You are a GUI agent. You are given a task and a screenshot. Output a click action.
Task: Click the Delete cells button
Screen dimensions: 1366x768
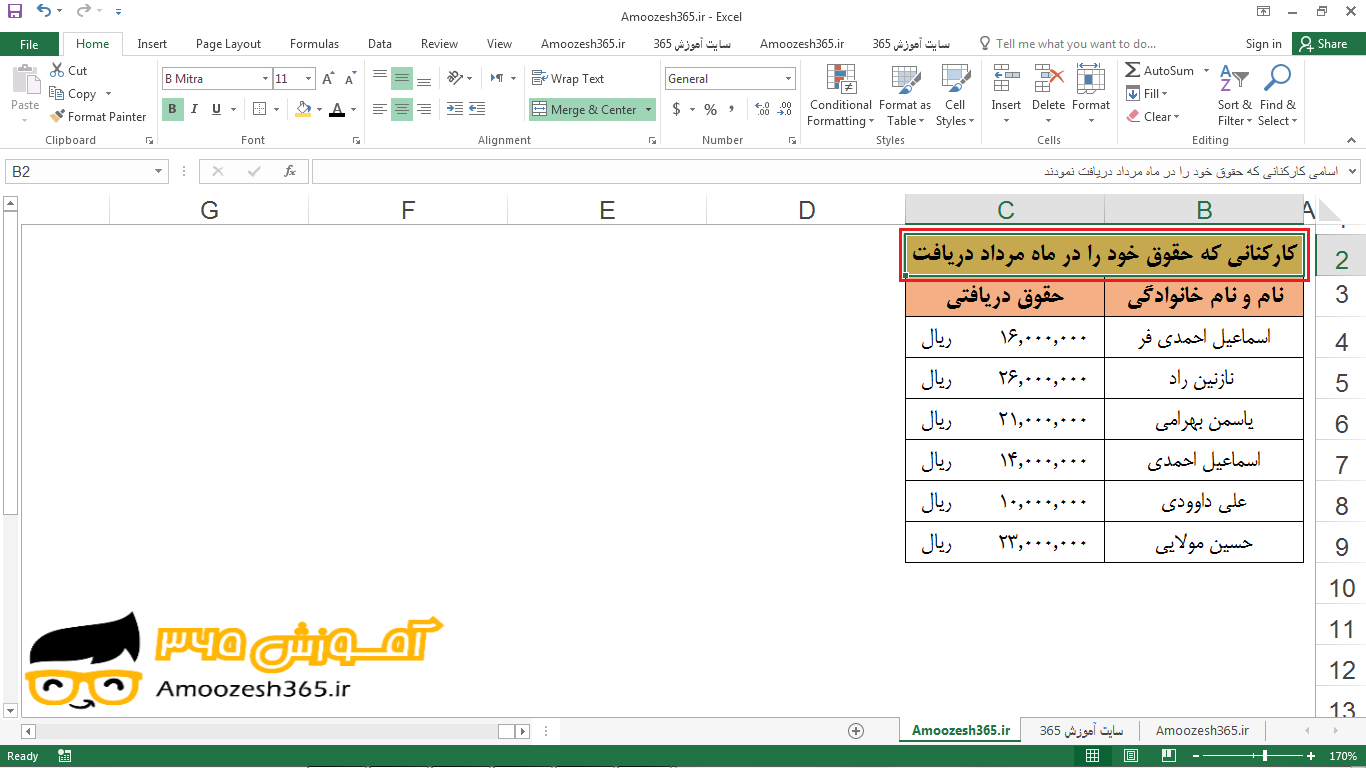tap(1048, 96)
